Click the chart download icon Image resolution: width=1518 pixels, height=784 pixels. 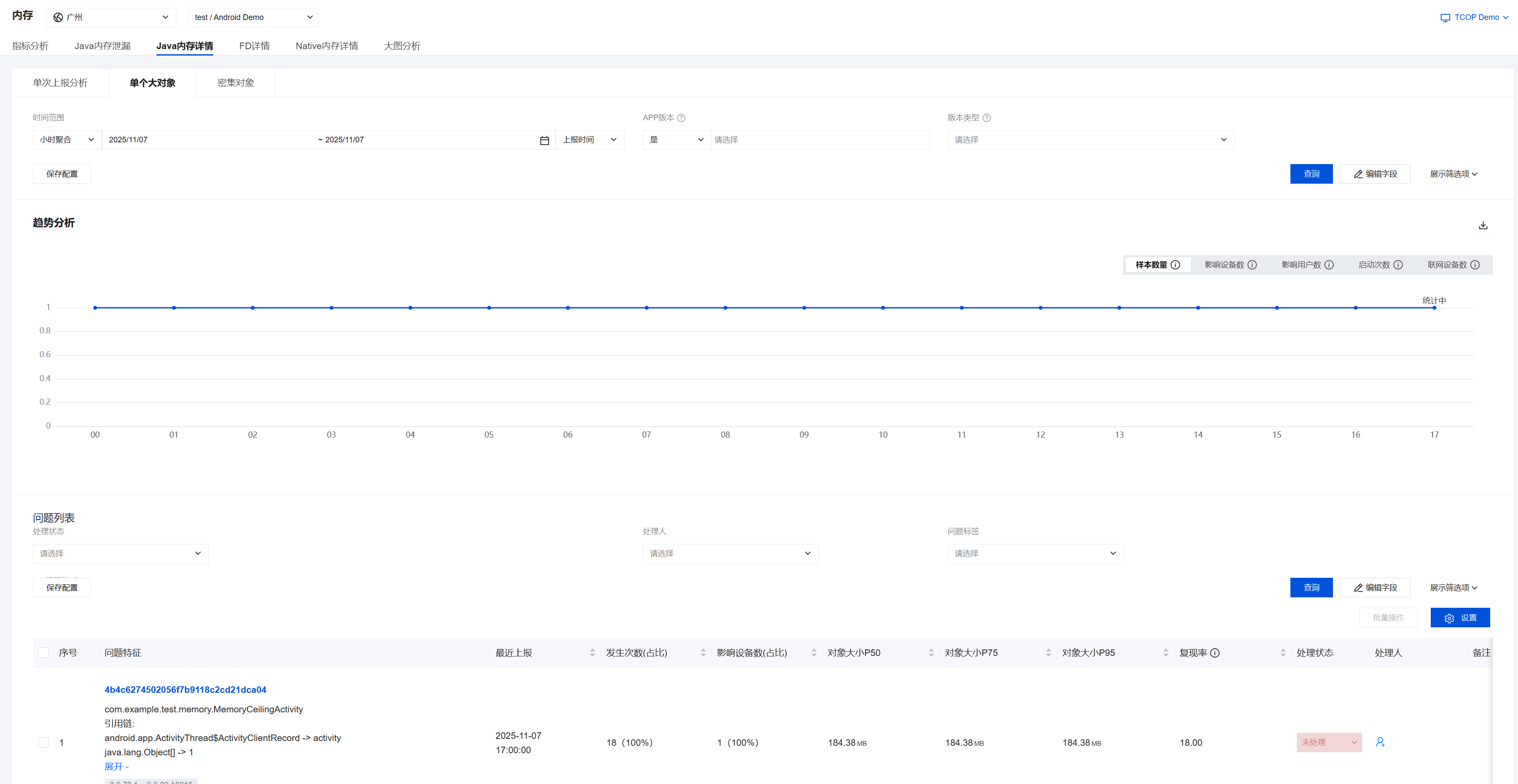[x=1483, y=225]
